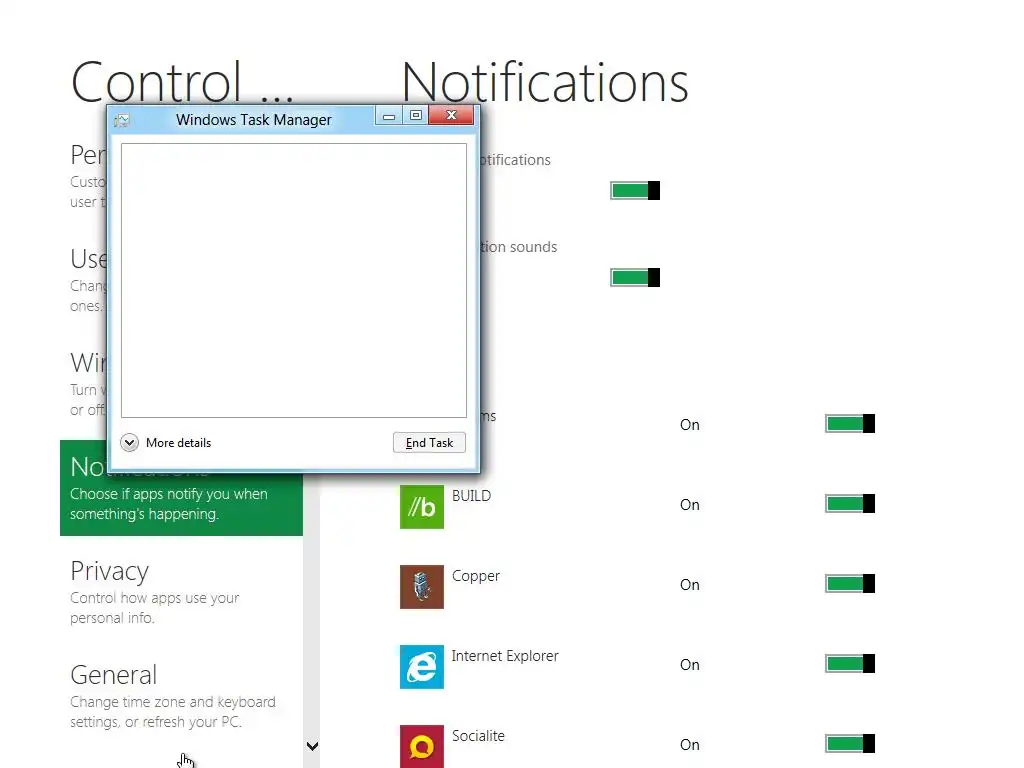1024x768 pixels.
Task: Maximize the Windows Task Manager window
Action: pyautogui.click(x=415, y=116)
